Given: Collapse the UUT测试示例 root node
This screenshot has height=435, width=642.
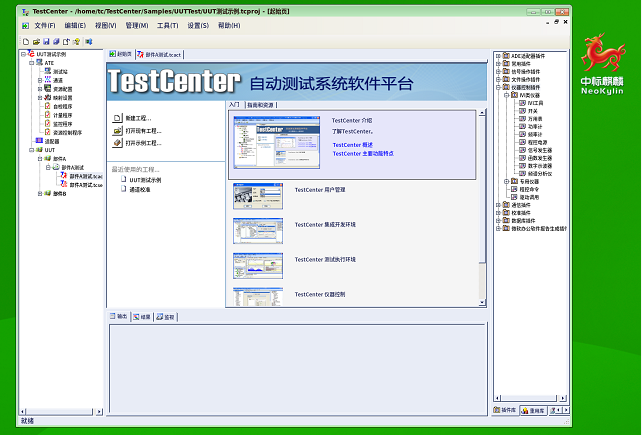Looking at the screenshot, I should coord(22,54).
